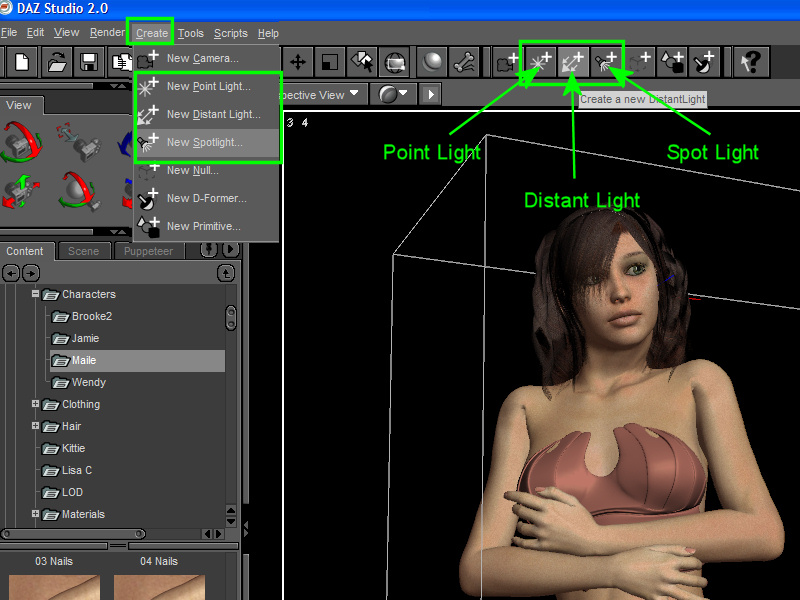Expand the Clothing folder
800x600 pixels.
pos(35,404)
